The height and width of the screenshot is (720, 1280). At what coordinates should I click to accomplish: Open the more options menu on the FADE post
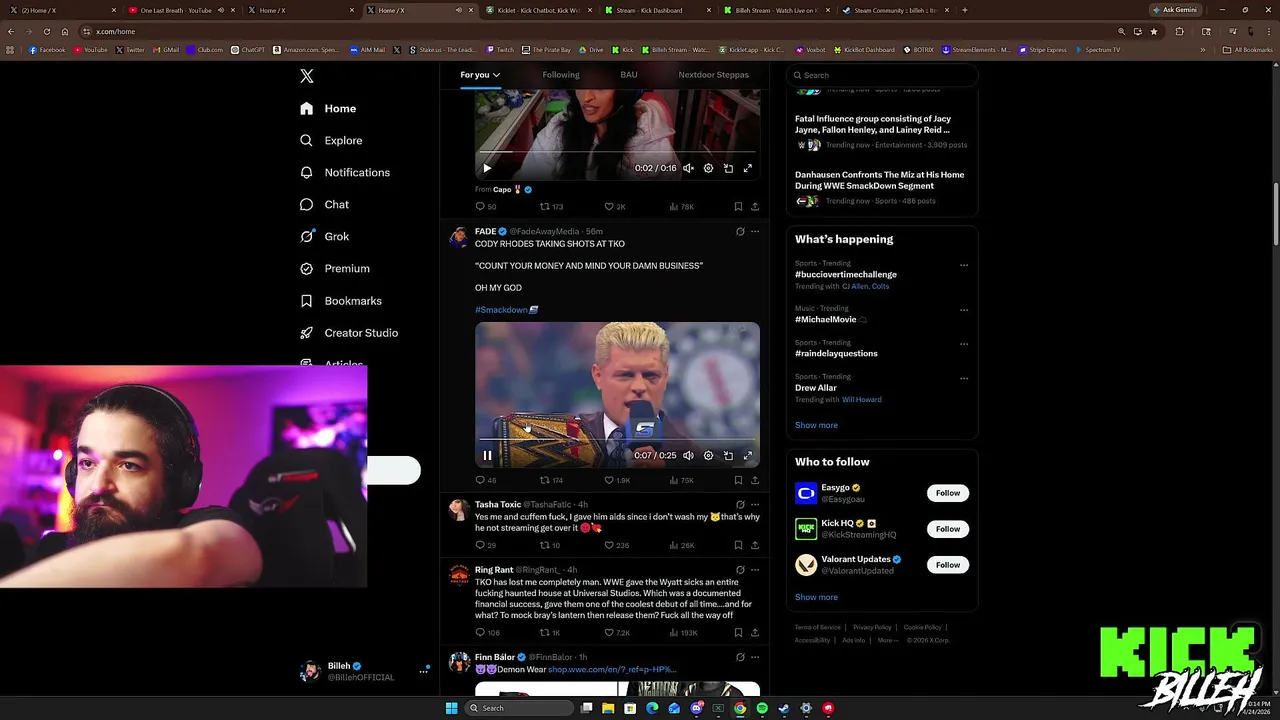[x=755, y=231]
